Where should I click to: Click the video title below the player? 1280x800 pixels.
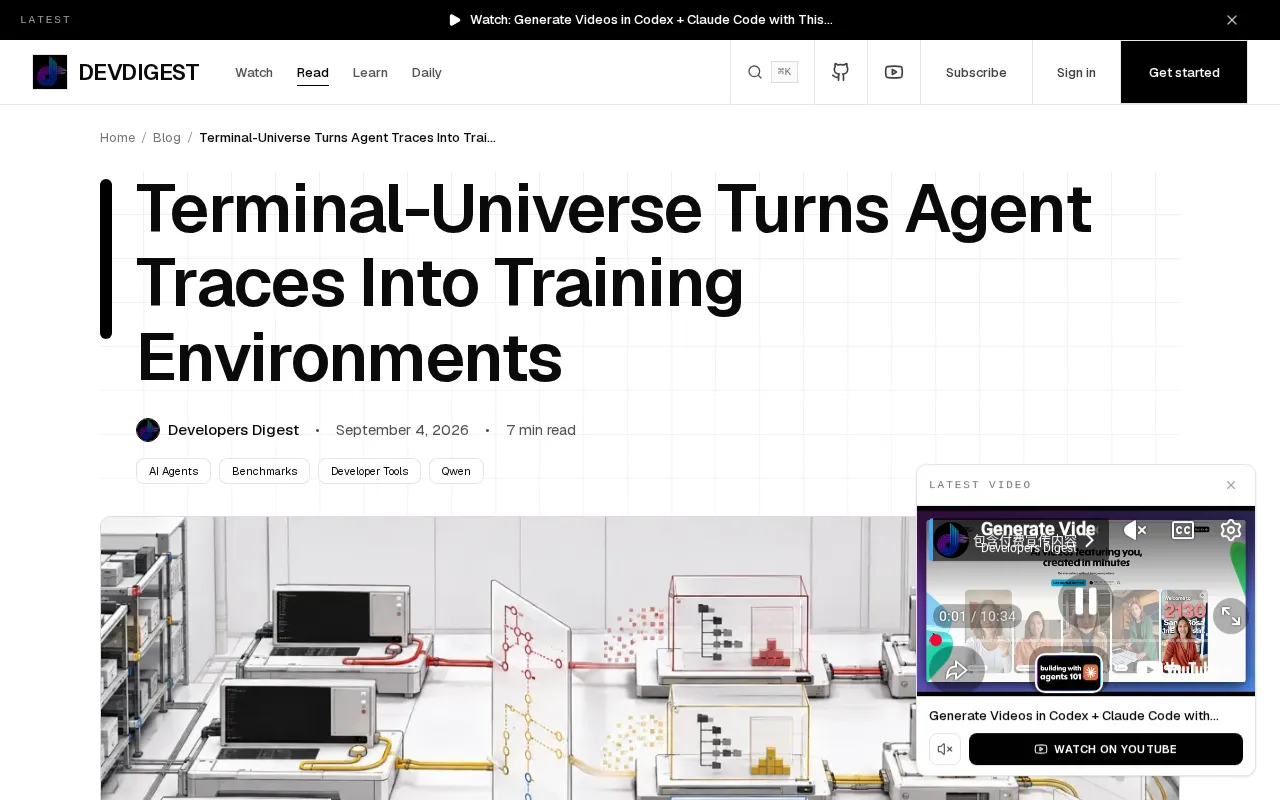(1074, 716)
